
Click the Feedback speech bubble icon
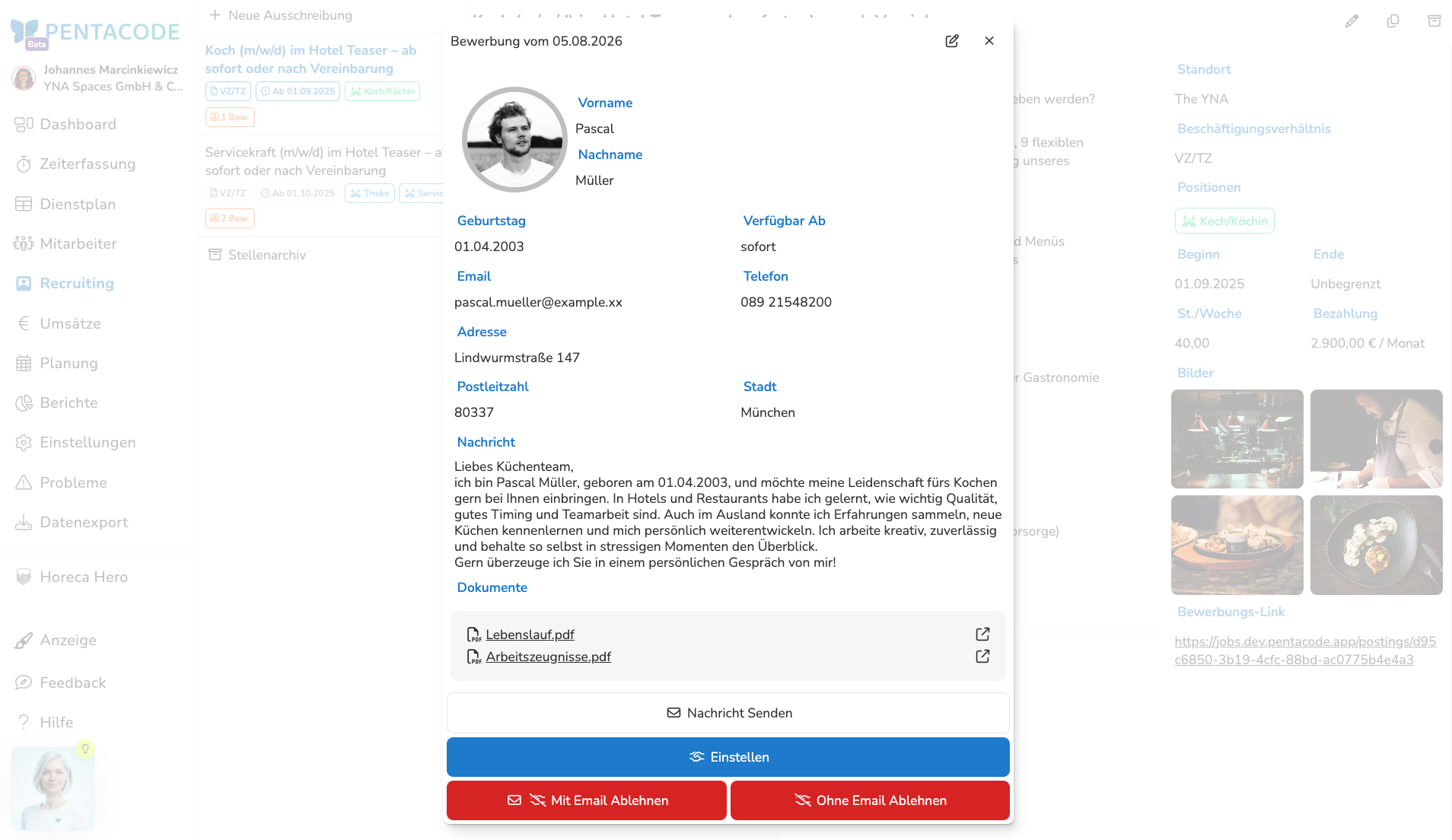click(x=24, y=682)
